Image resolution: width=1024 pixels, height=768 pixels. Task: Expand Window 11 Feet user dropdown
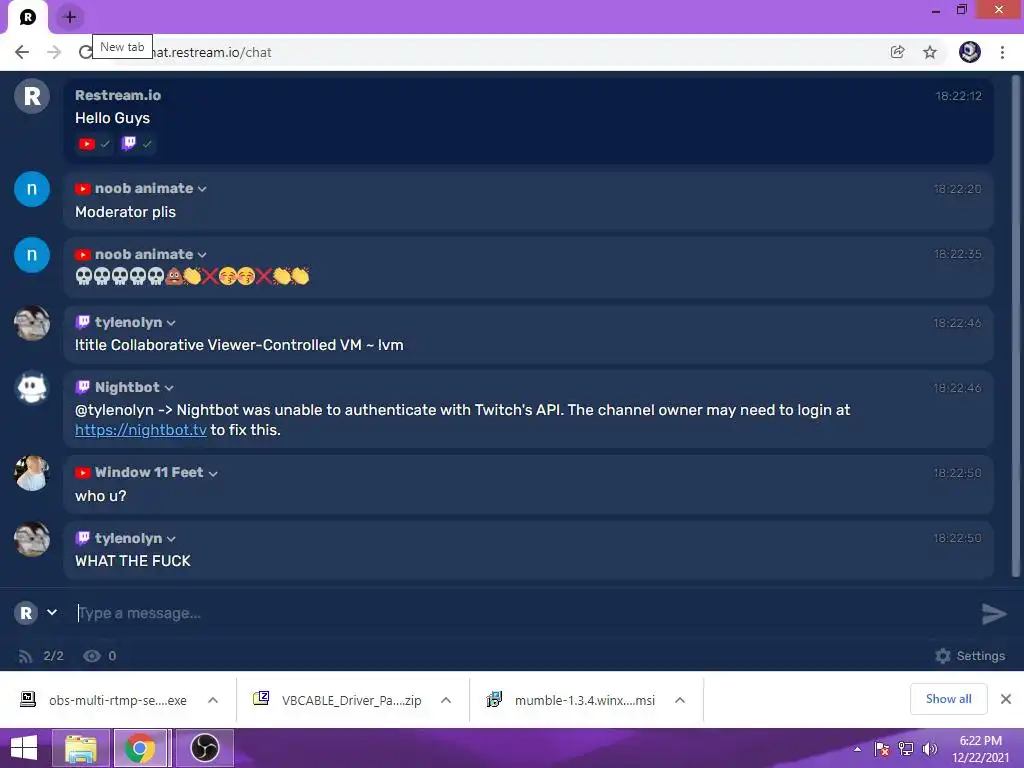coord(213,473)
